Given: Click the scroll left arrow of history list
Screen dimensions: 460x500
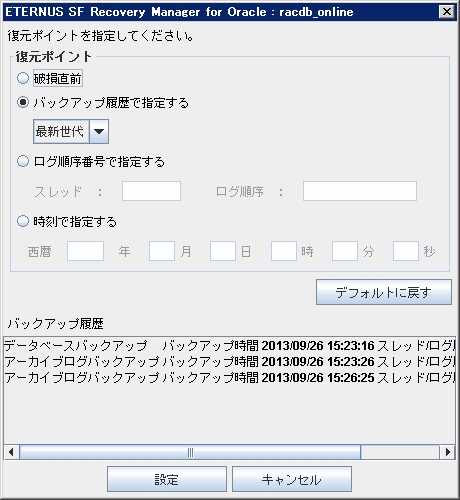Looking at the screenshot, I should 11,452.
